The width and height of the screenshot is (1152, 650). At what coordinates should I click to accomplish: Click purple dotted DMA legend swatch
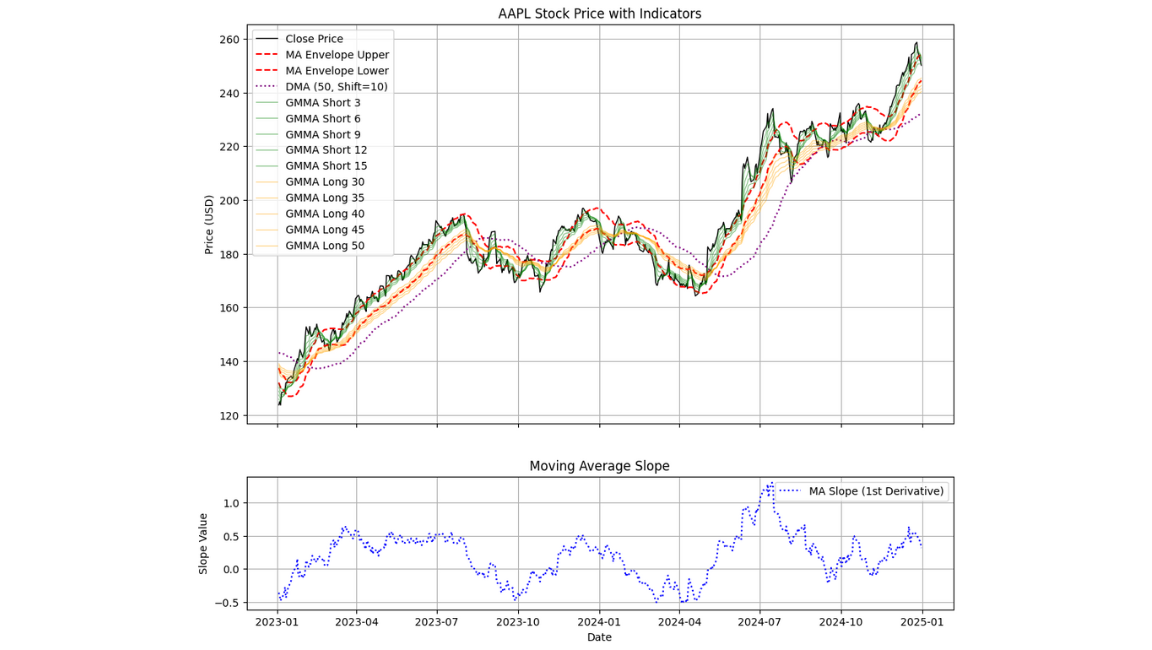pyautogui.click(x=267, y=87)
